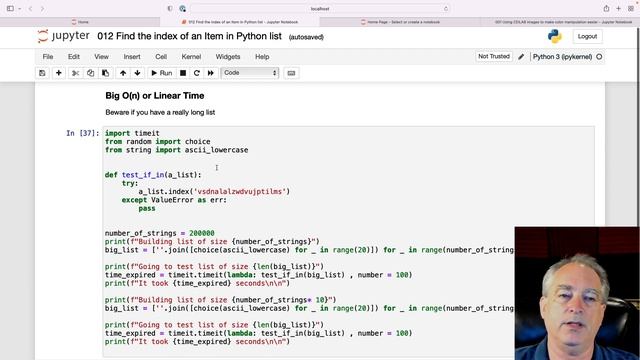Go forward in Safari
Screen dimensions: 640x360
point(42,9)
